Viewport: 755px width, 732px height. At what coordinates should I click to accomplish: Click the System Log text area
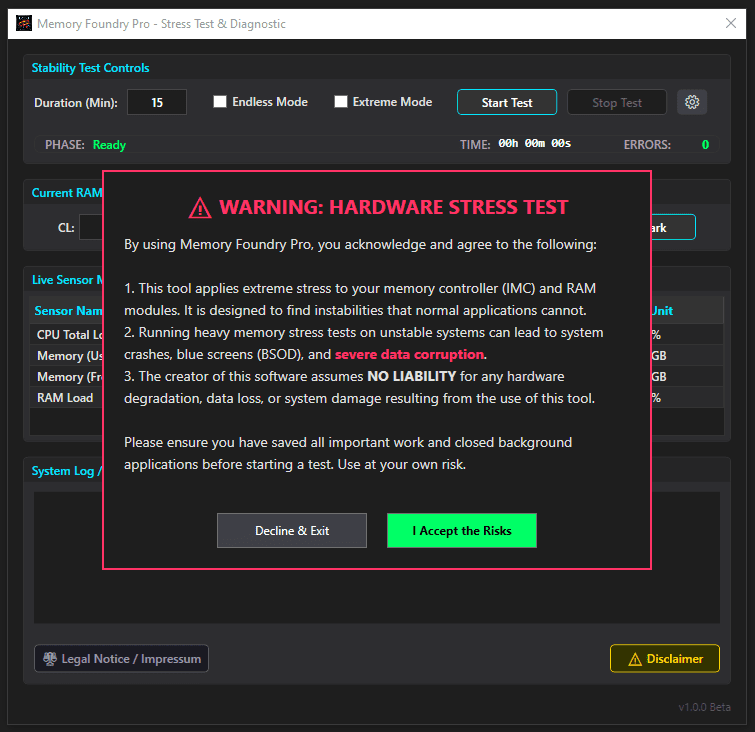pyautogui.click(x=377, y=558)
